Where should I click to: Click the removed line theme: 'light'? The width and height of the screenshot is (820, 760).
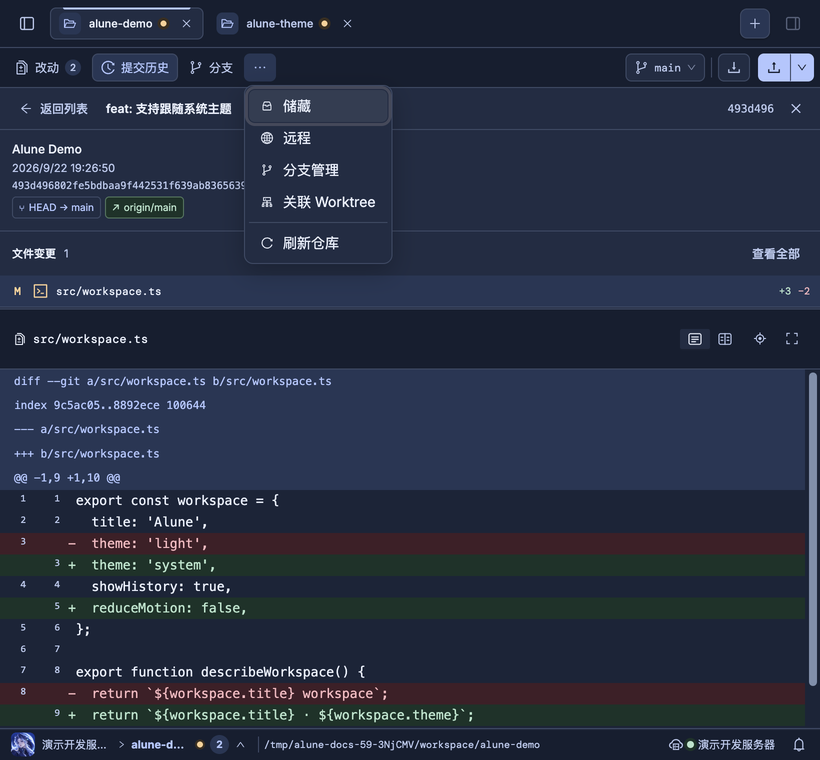click(403, 543)
